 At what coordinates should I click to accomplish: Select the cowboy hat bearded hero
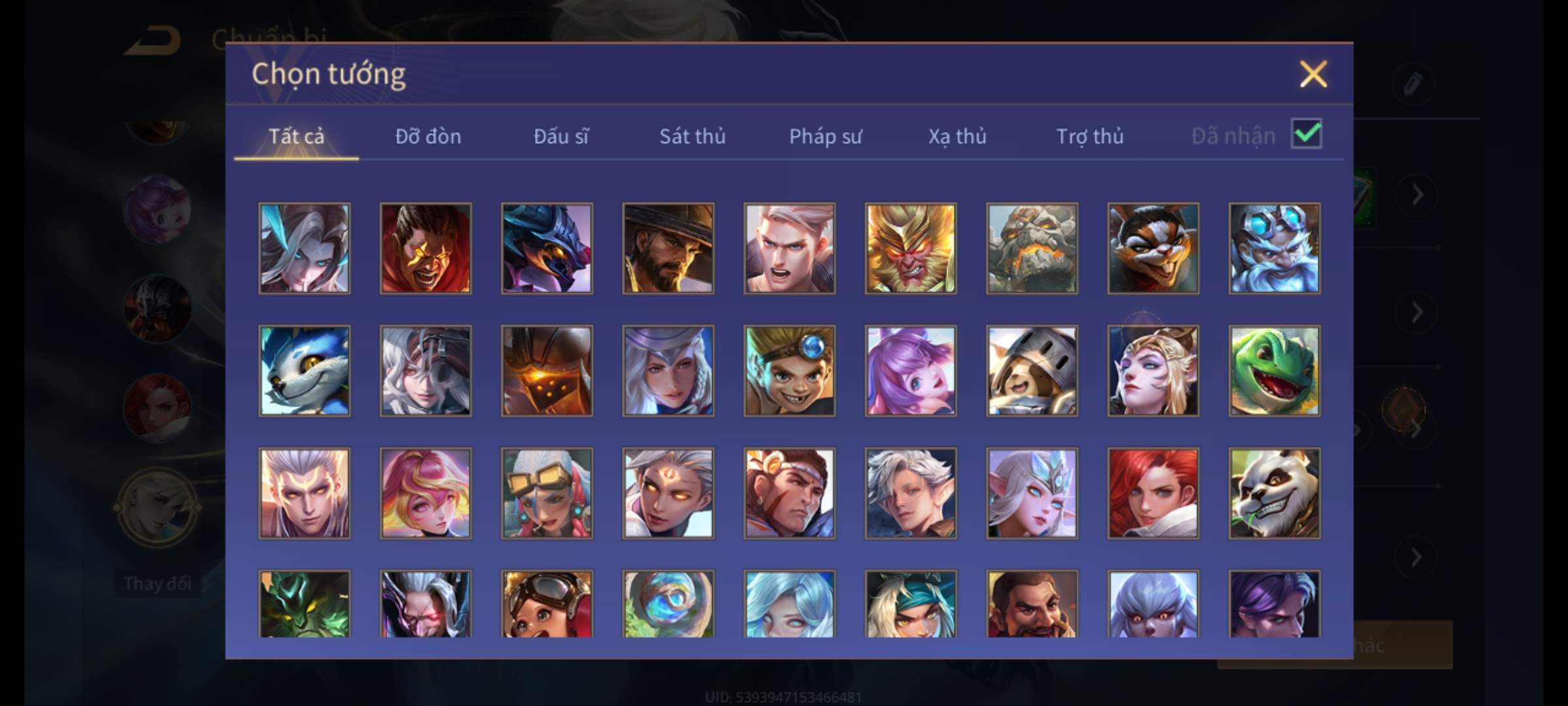point(668,248)
